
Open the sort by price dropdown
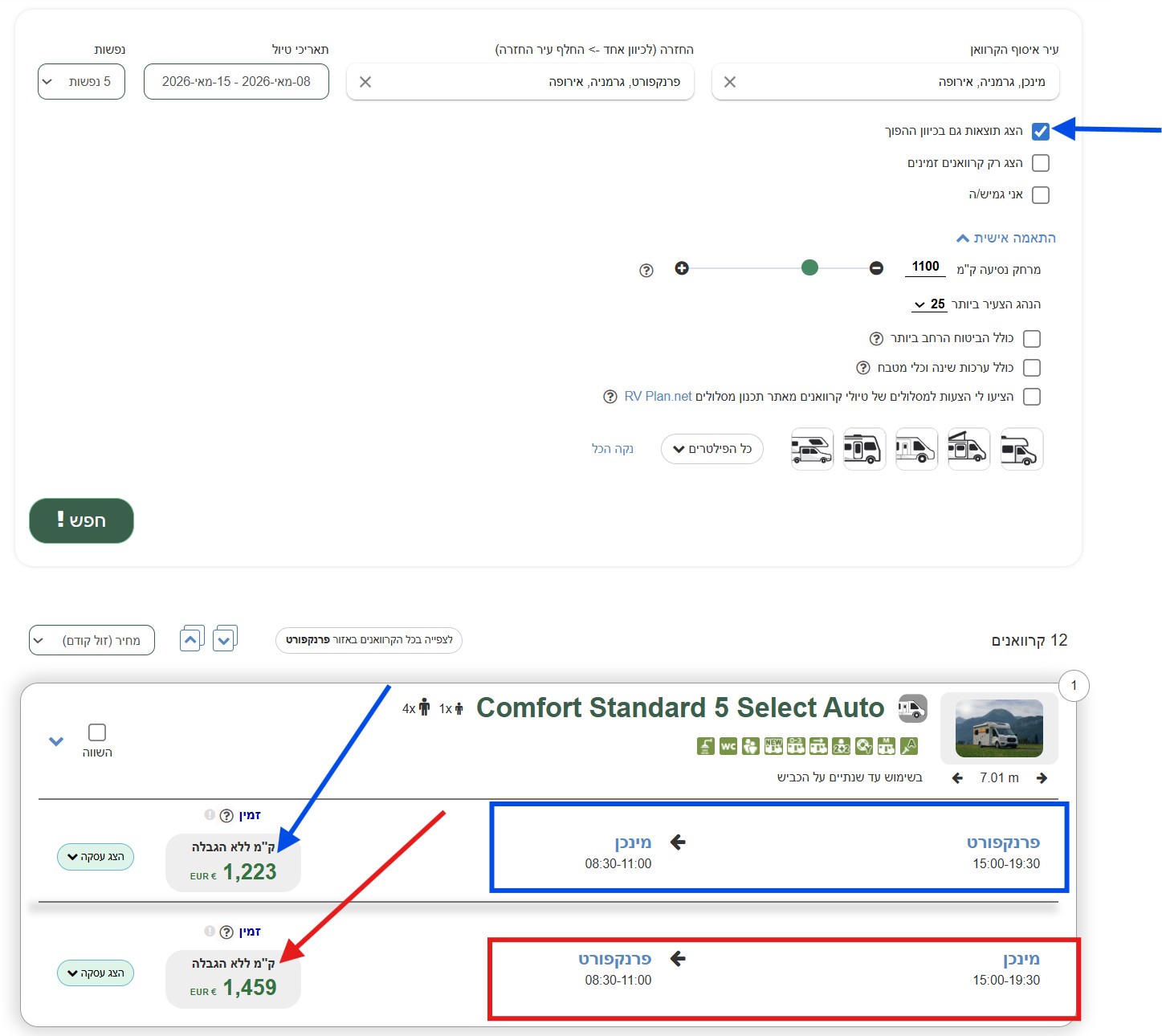[92, 640]
